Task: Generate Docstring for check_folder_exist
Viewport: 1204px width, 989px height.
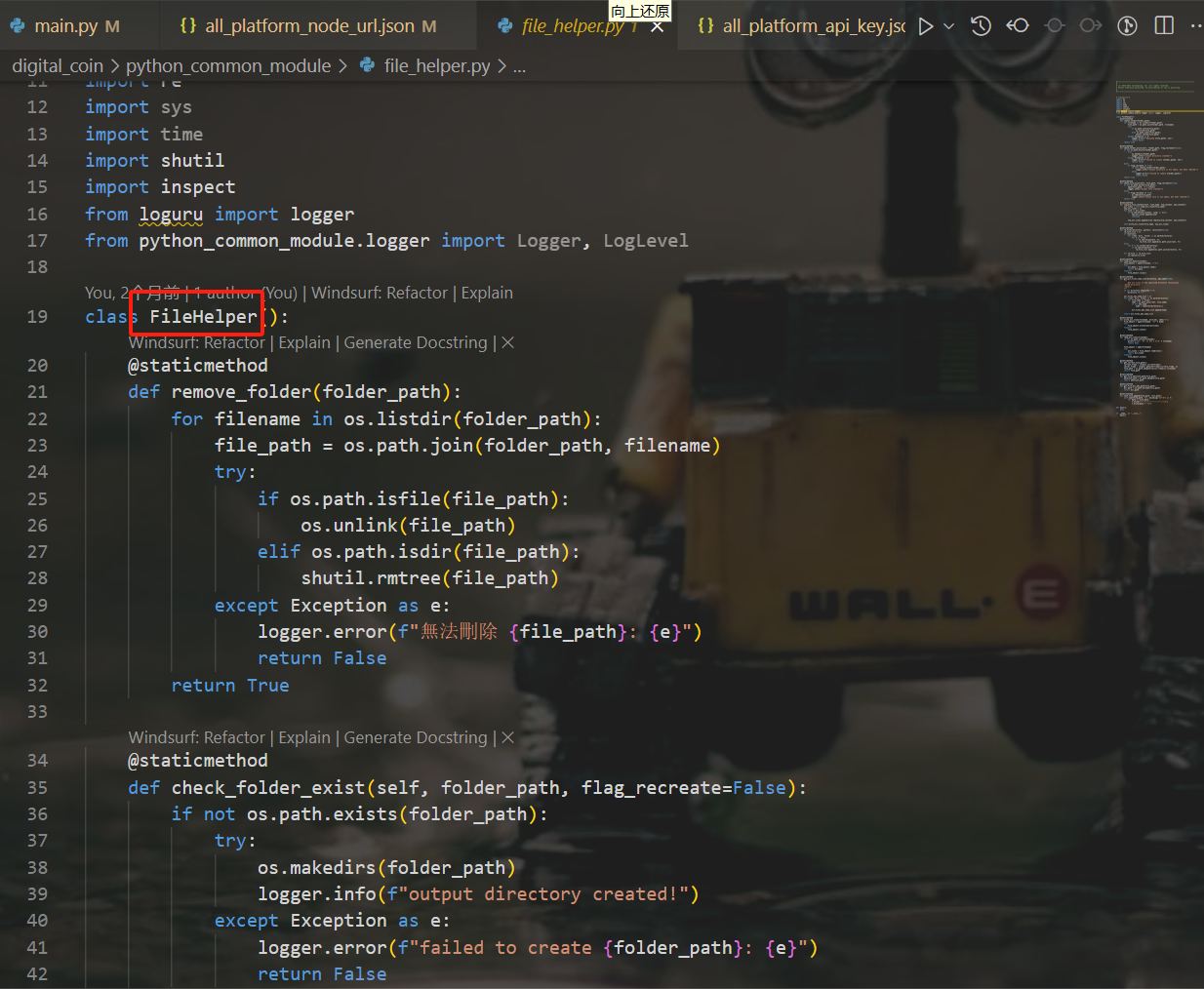Action: (416, 737)
